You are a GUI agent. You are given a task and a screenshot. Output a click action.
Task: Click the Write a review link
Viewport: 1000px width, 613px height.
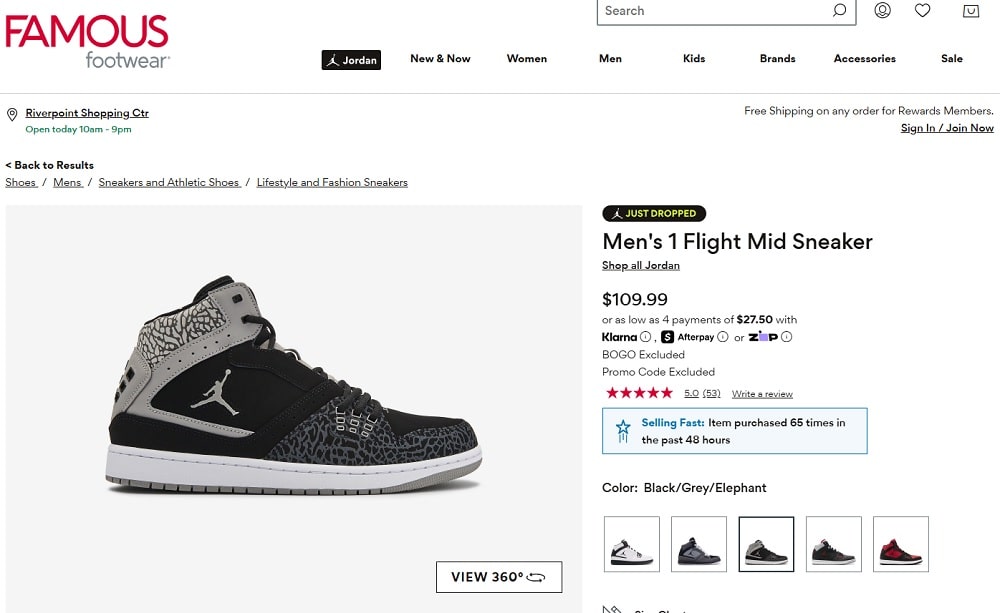pos(762,393)
